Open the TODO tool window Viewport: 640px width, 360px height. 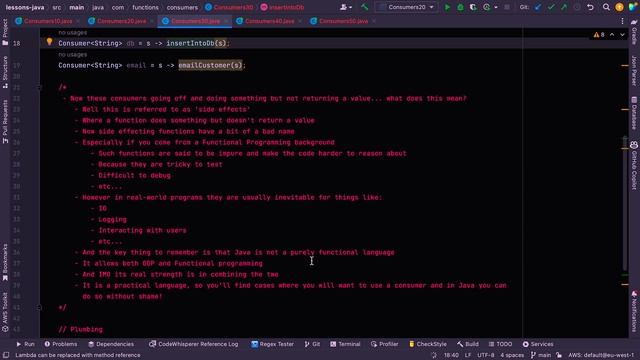[500, 344]
